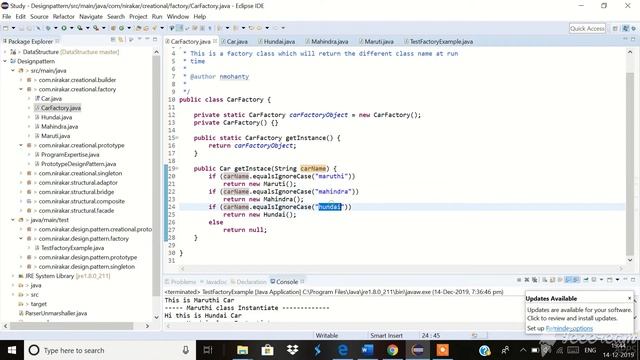Toggle code folding at line 19
This screenshot has height=360, width=640.
[178, 169]
